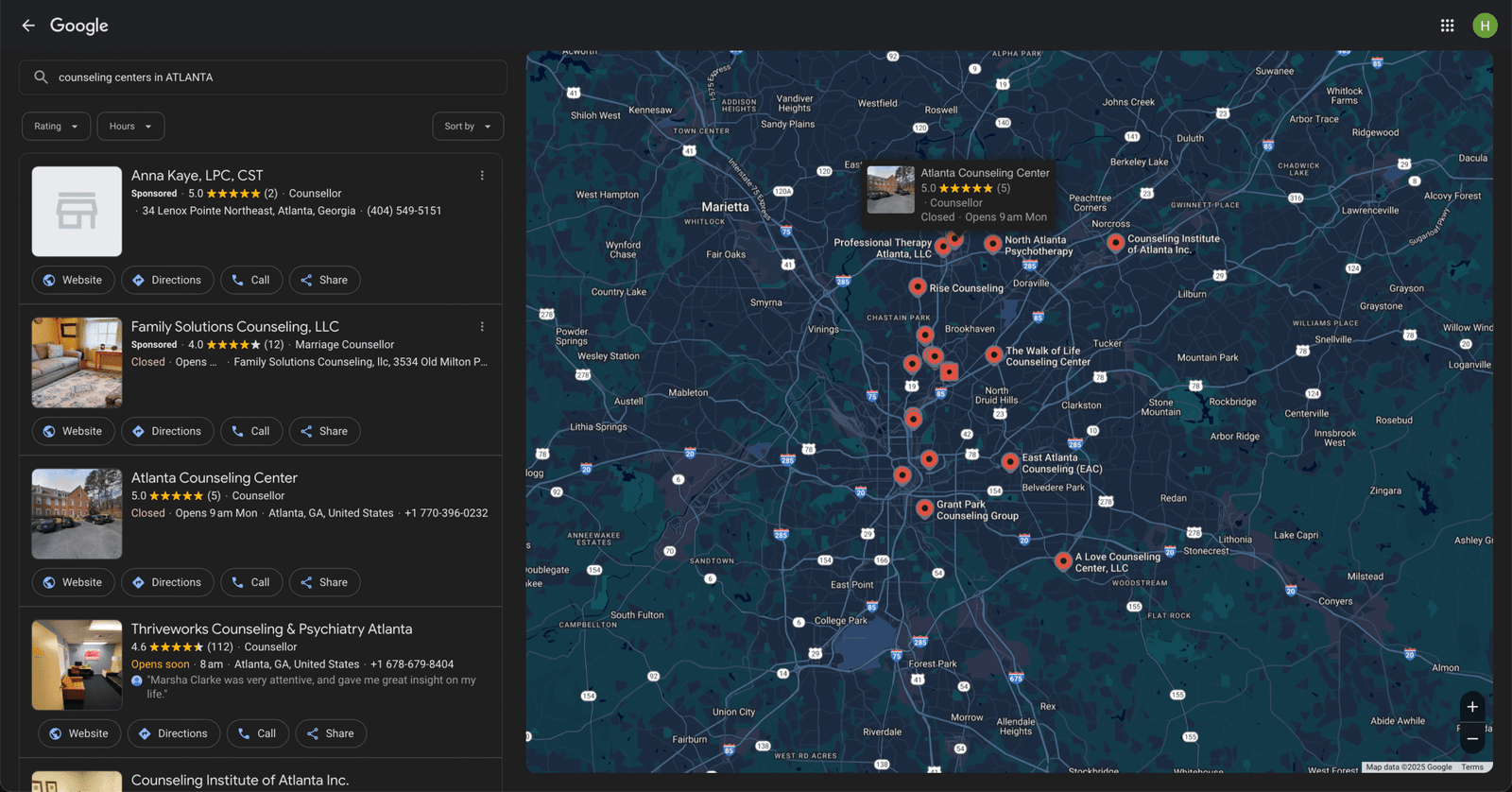Select Counseling Institute of Atlanta map pin
This screenshot has width=1512, height=792.
[x=1115, y=243]
